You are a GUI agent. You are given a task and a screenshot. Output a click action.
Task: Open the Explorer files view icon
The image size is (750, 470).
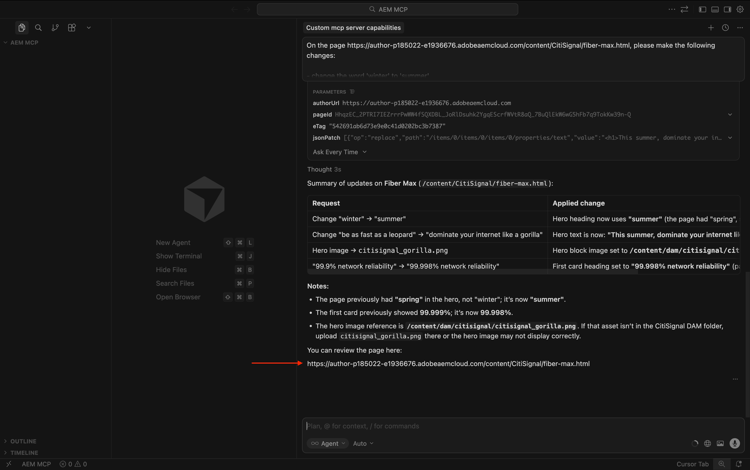[x=22, y=28]
